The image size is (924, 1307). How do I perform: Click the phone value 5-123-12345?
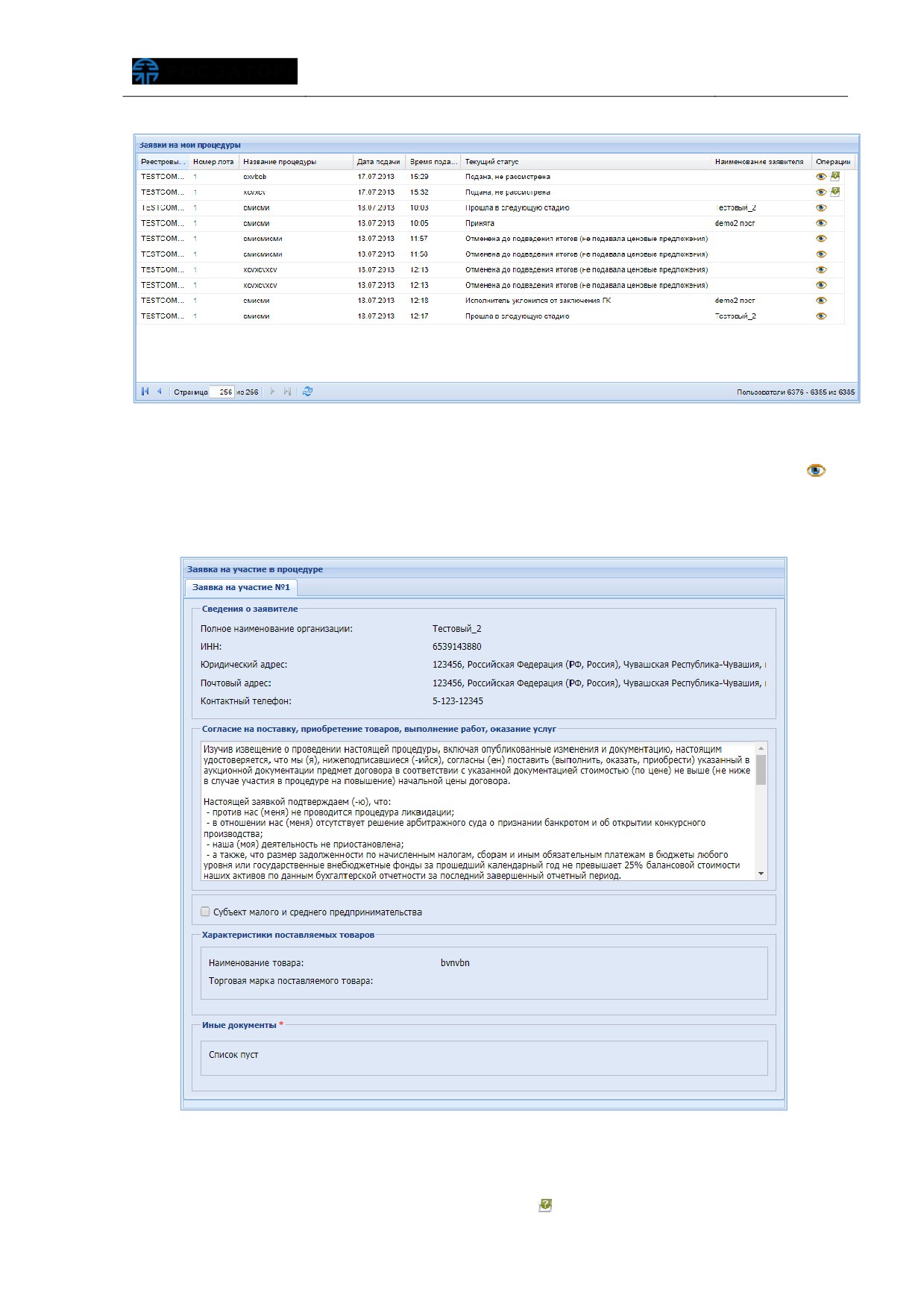point(458,701)
